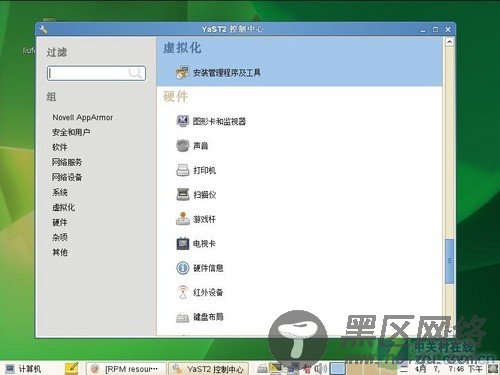Click the vertical scrollbar thumb
The height and width of the screenshot is (375, 500).
(x=449, y=261)
